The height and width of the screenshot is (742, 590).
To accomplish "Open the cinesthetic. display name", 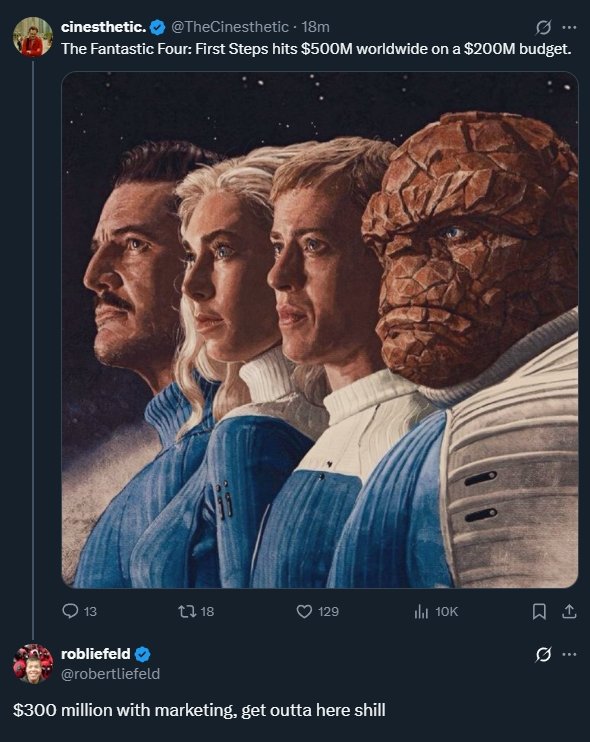I will coord(104,27).
